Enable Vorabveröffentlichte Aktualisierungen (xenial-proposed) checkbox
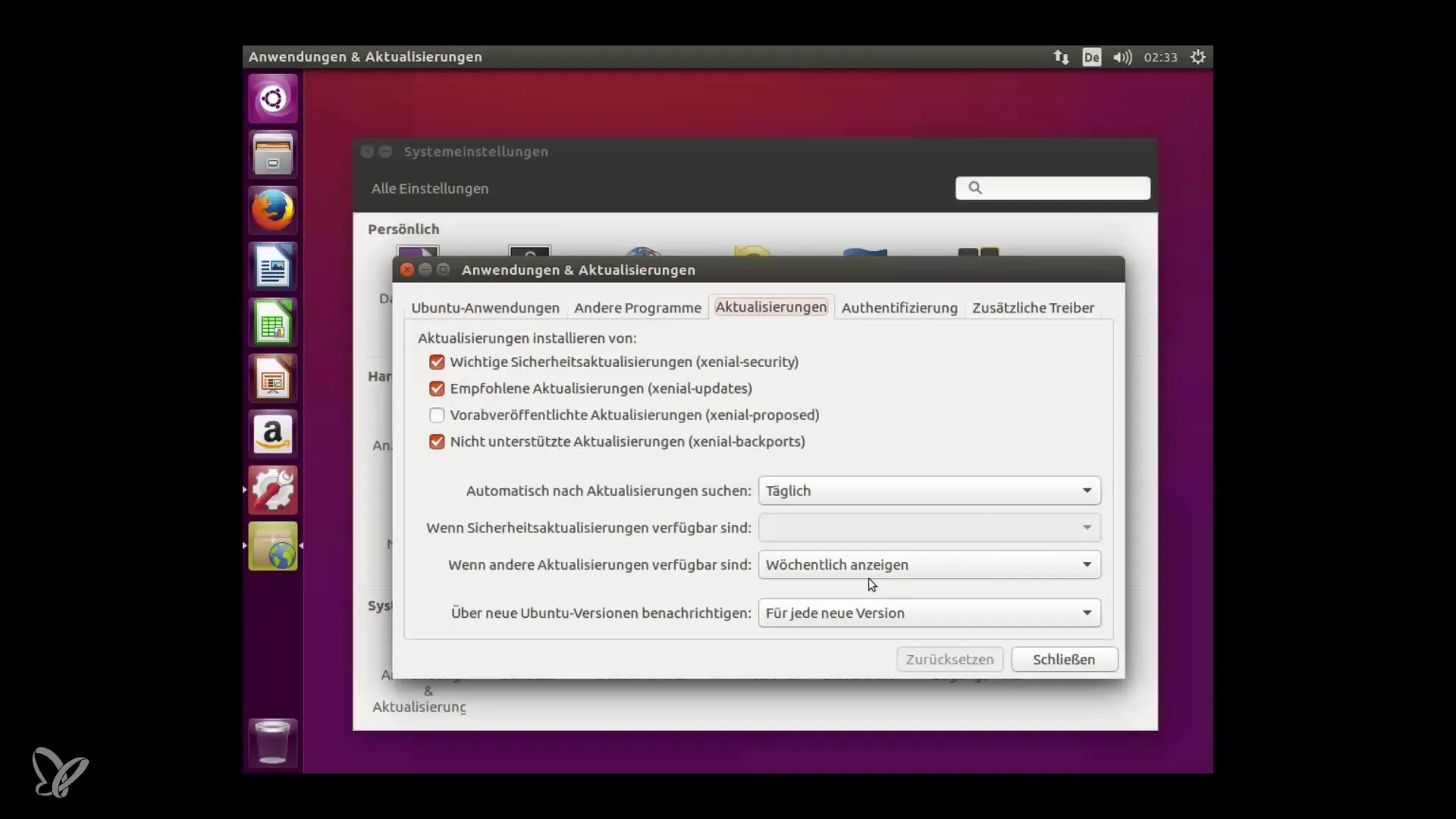Viewport: 1456px width, 819px height. 437,416
